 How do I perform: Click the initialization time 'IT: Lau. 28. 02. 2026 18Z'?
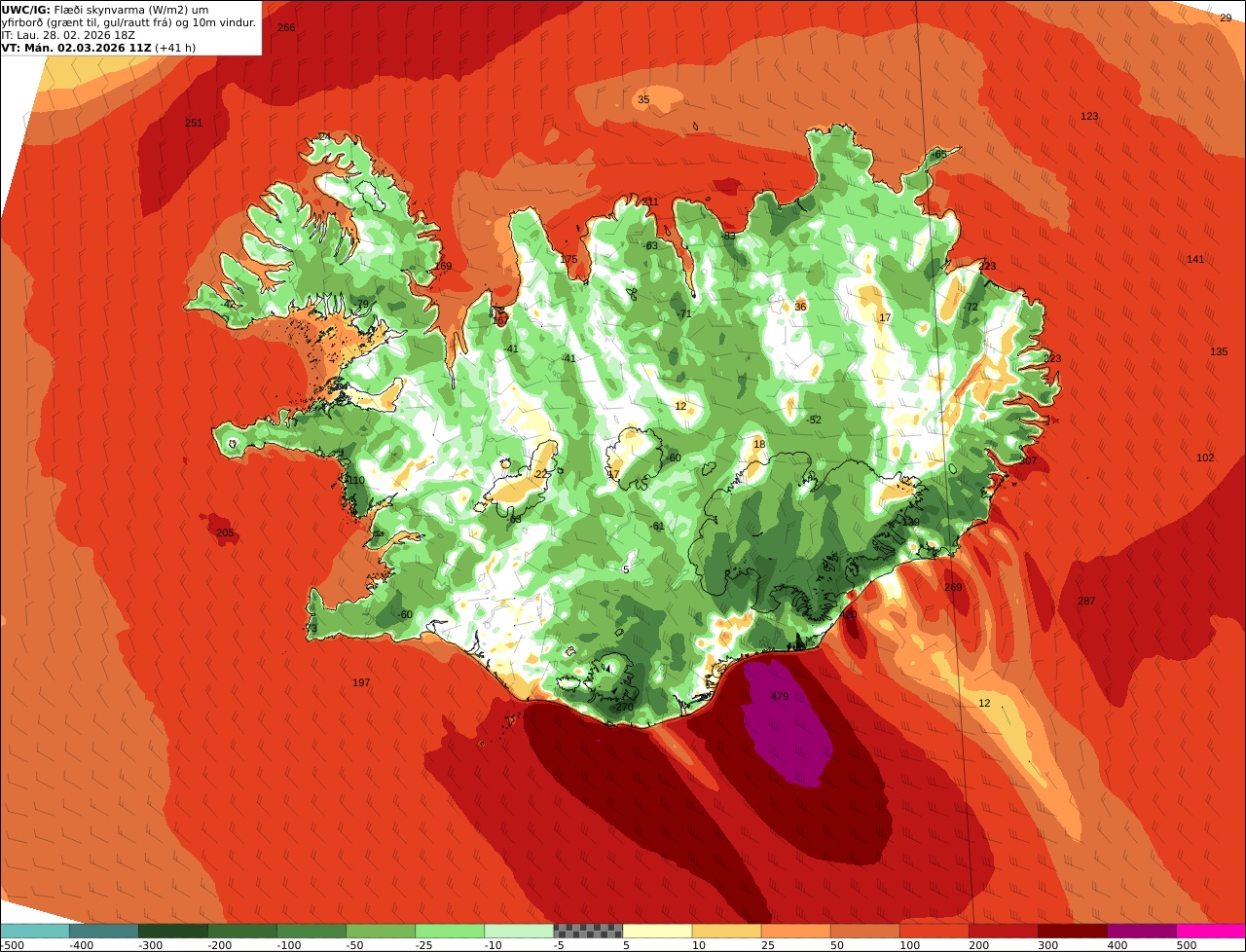click(x=68, y=35)
